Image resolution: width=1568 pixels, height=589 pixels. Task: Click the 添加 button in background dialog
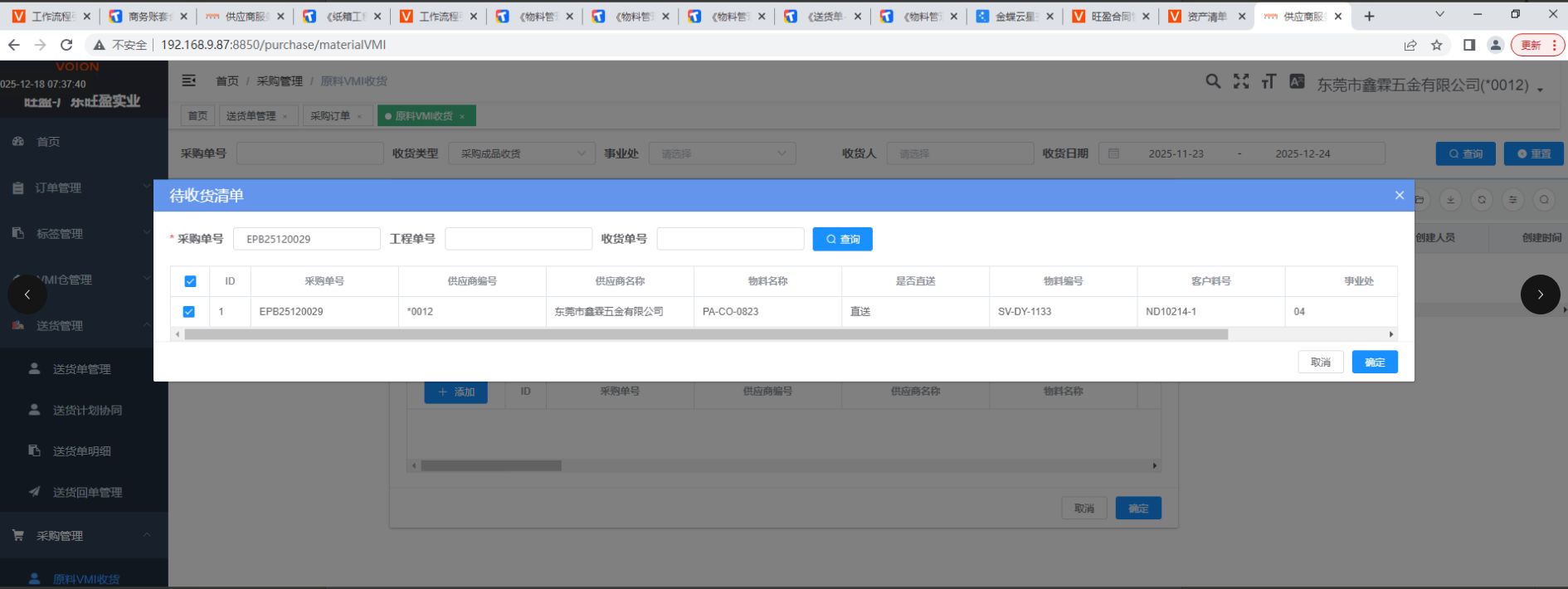(456, 392)
